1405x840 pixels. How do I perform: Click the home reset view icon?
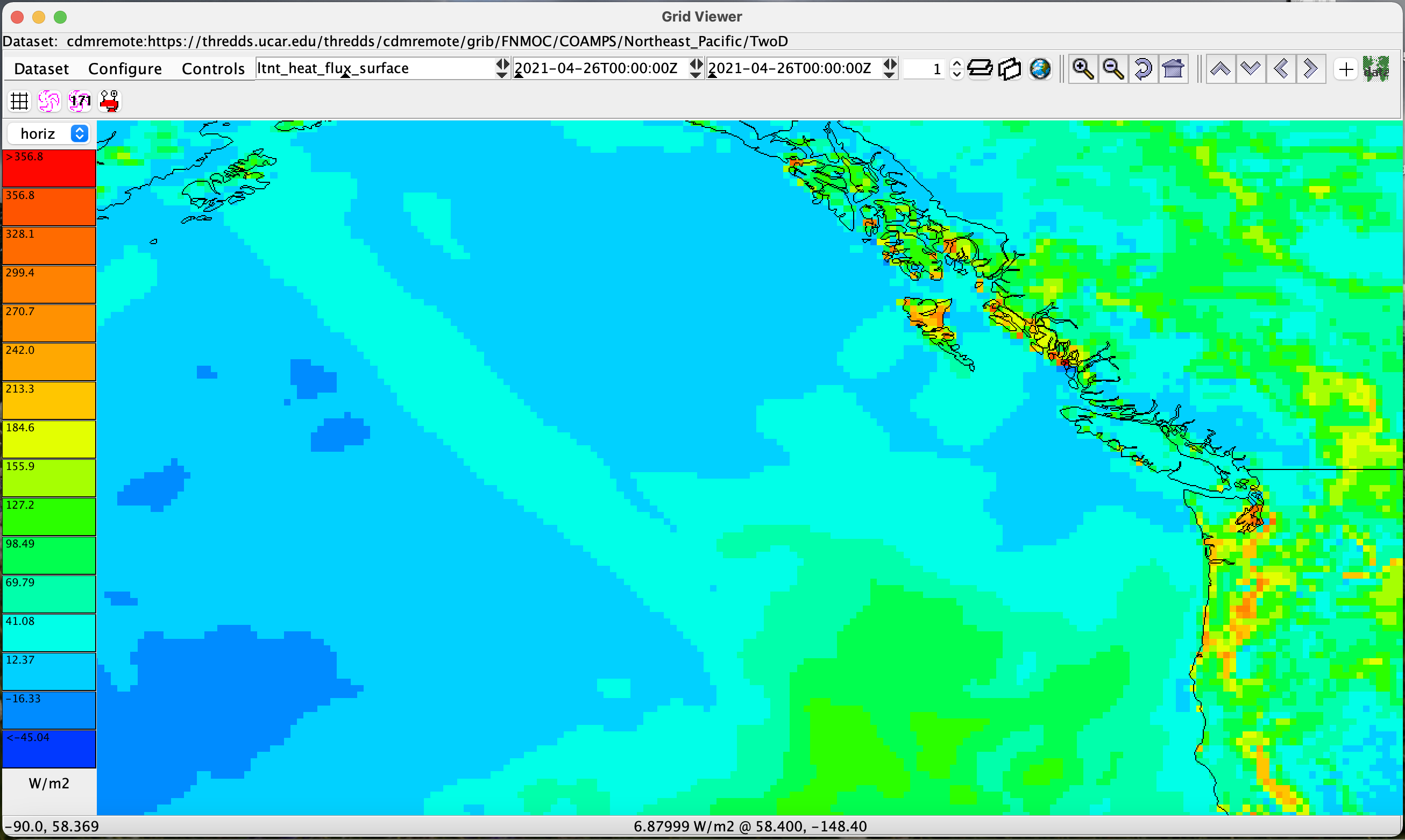pos(1173,68)
